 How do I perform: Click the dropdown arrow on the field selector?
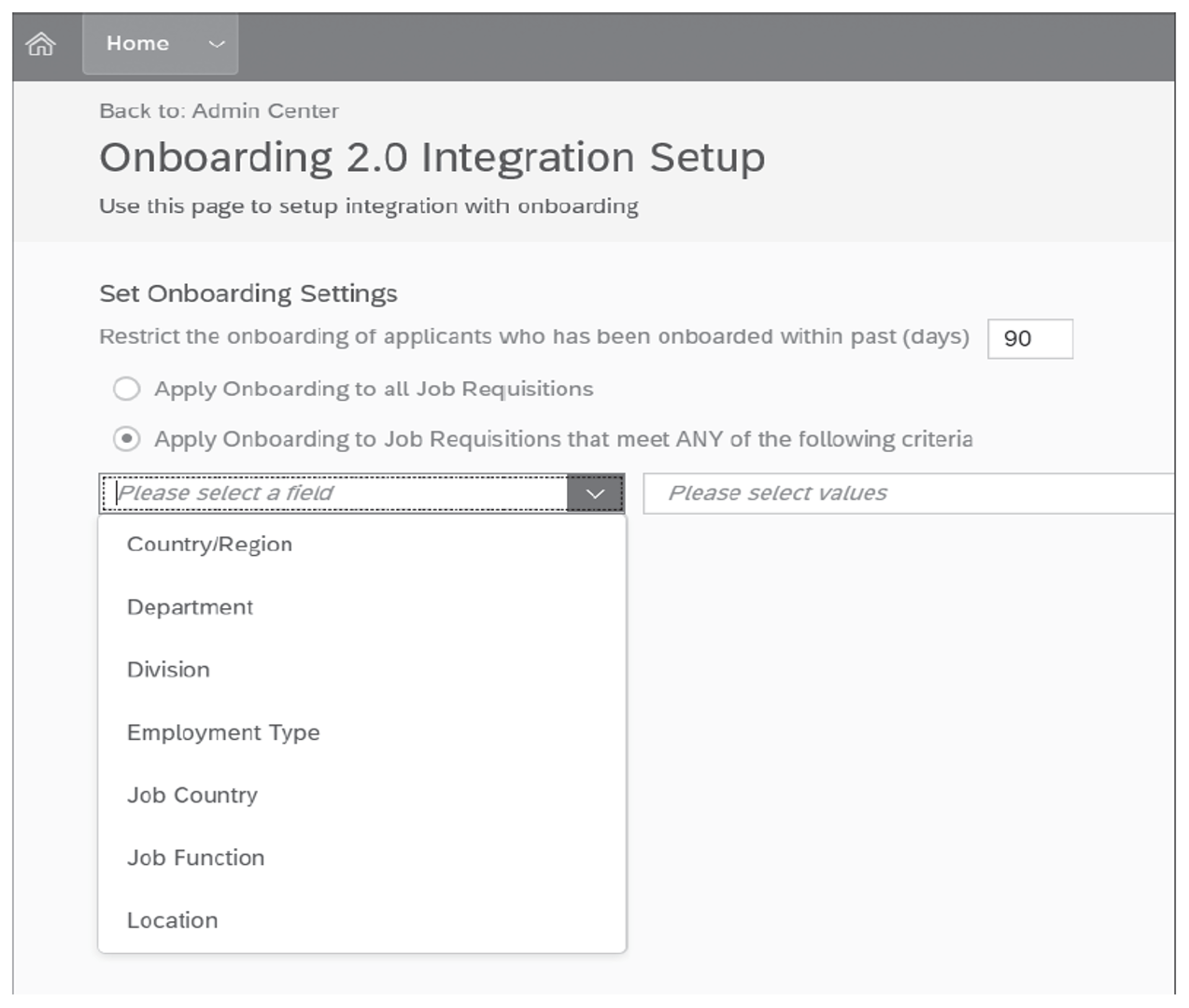click(x=598, y=492)
